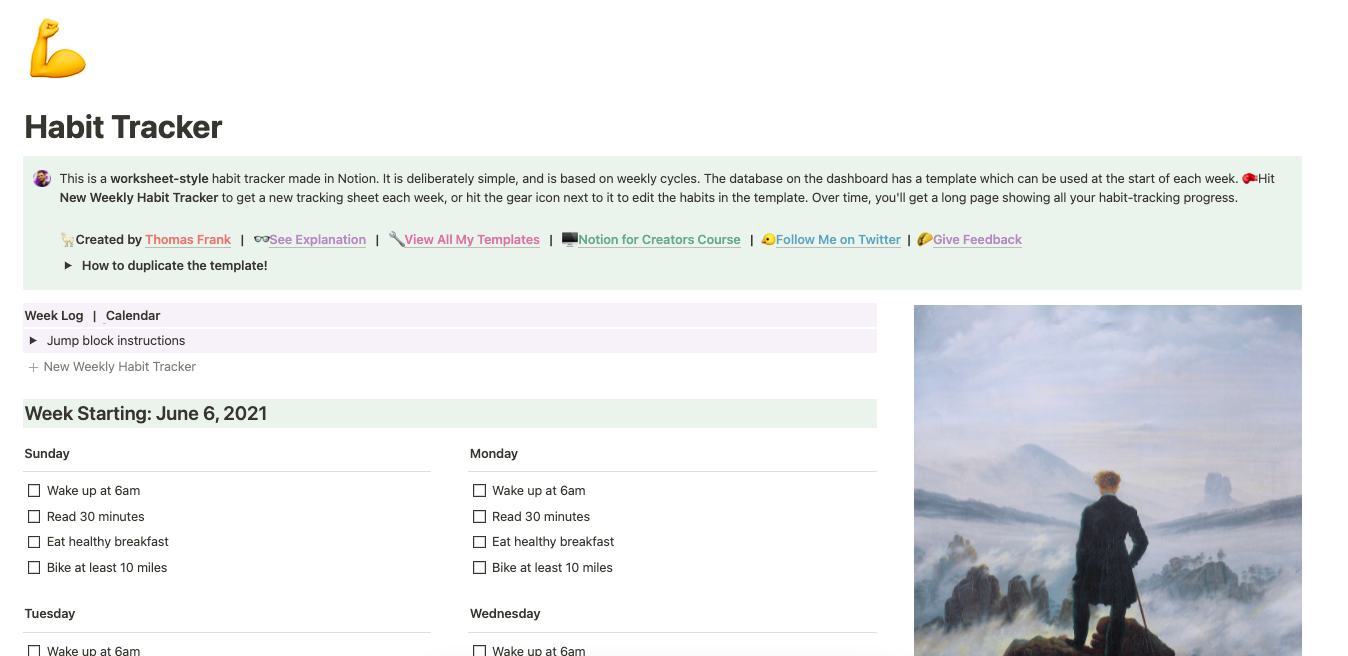The width and height of the screenshot is (1348, 656).
Task: Click the computer emoji before Notion for Creators Course
Action: [x=569, y=240]
